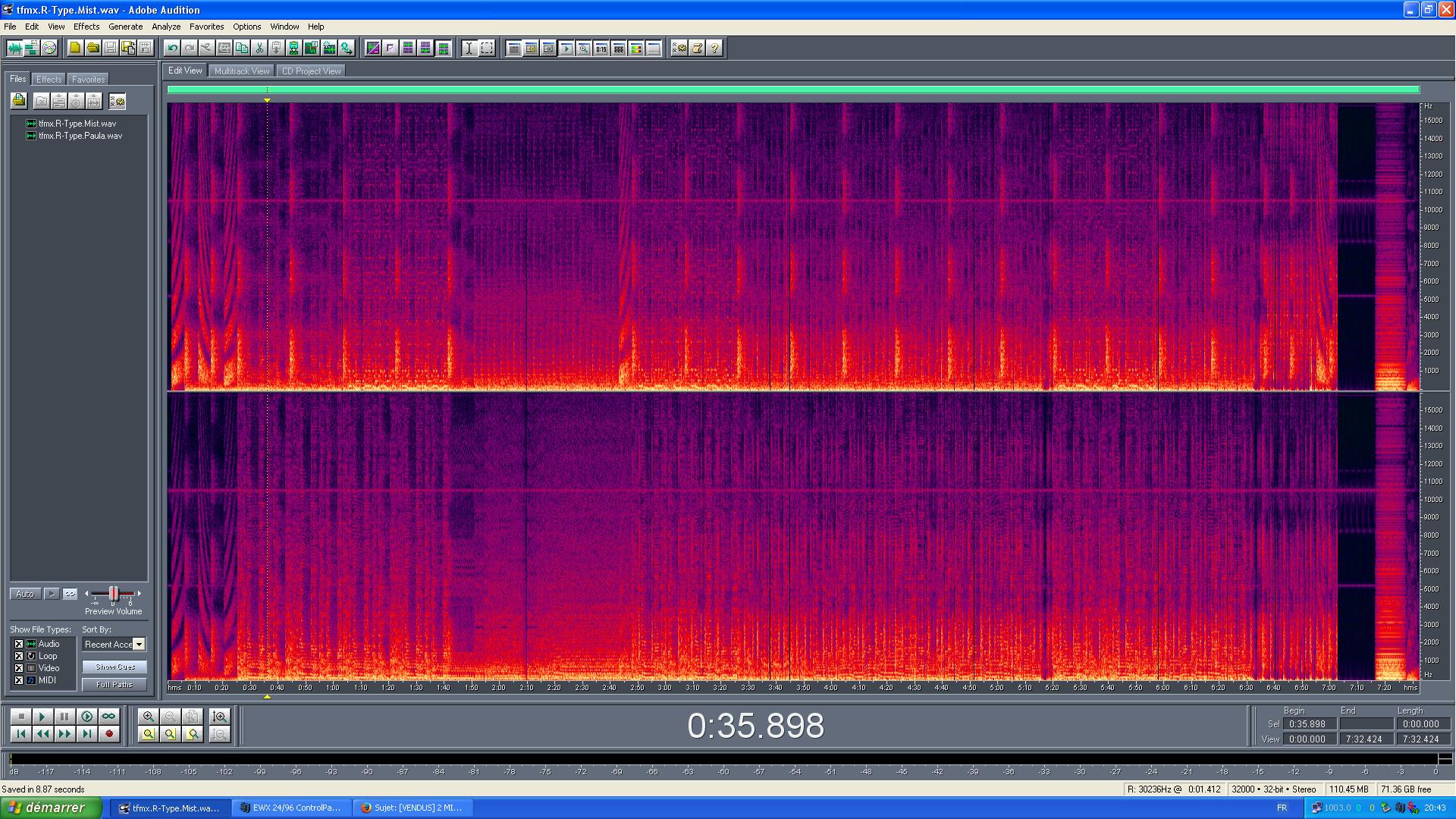Image resolution: width=1456 pixels, height=819 pixels.
Task: Uncheck the Audio file type checkbox
Action: (19, 644)
